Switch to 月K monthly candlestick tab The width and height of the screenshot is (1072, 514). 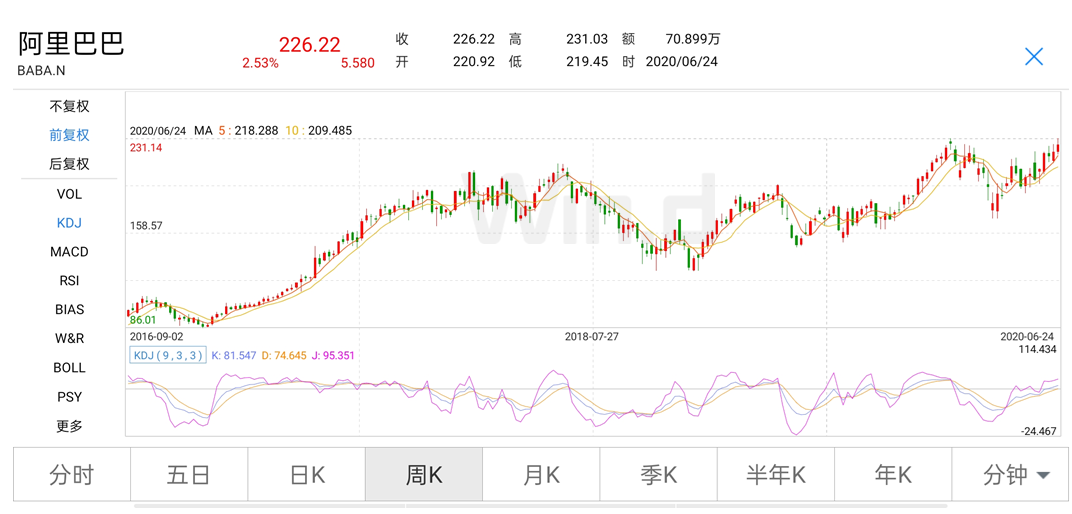[x=541, y=474]
